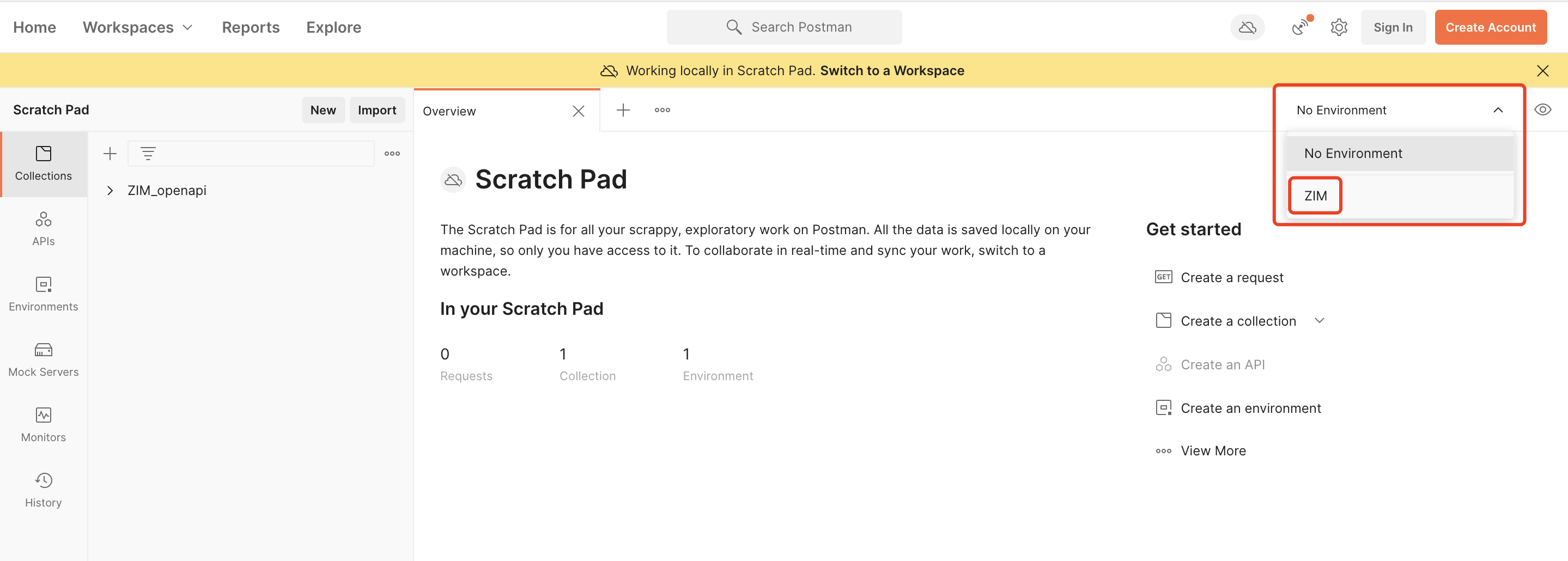Open the History sidebar panel
This screenshot has height=561, width=1568.
coord(43,490)
